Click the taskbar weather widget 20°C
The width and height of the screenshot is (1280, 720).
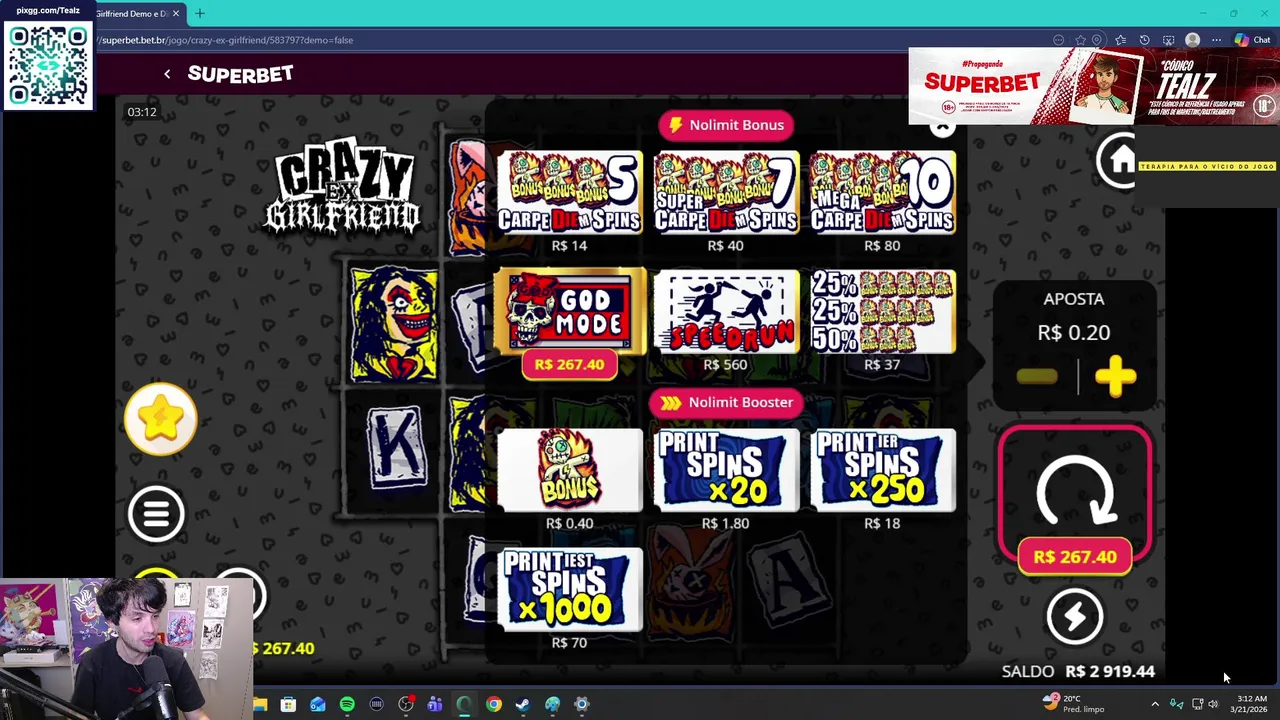[1074, 703]
